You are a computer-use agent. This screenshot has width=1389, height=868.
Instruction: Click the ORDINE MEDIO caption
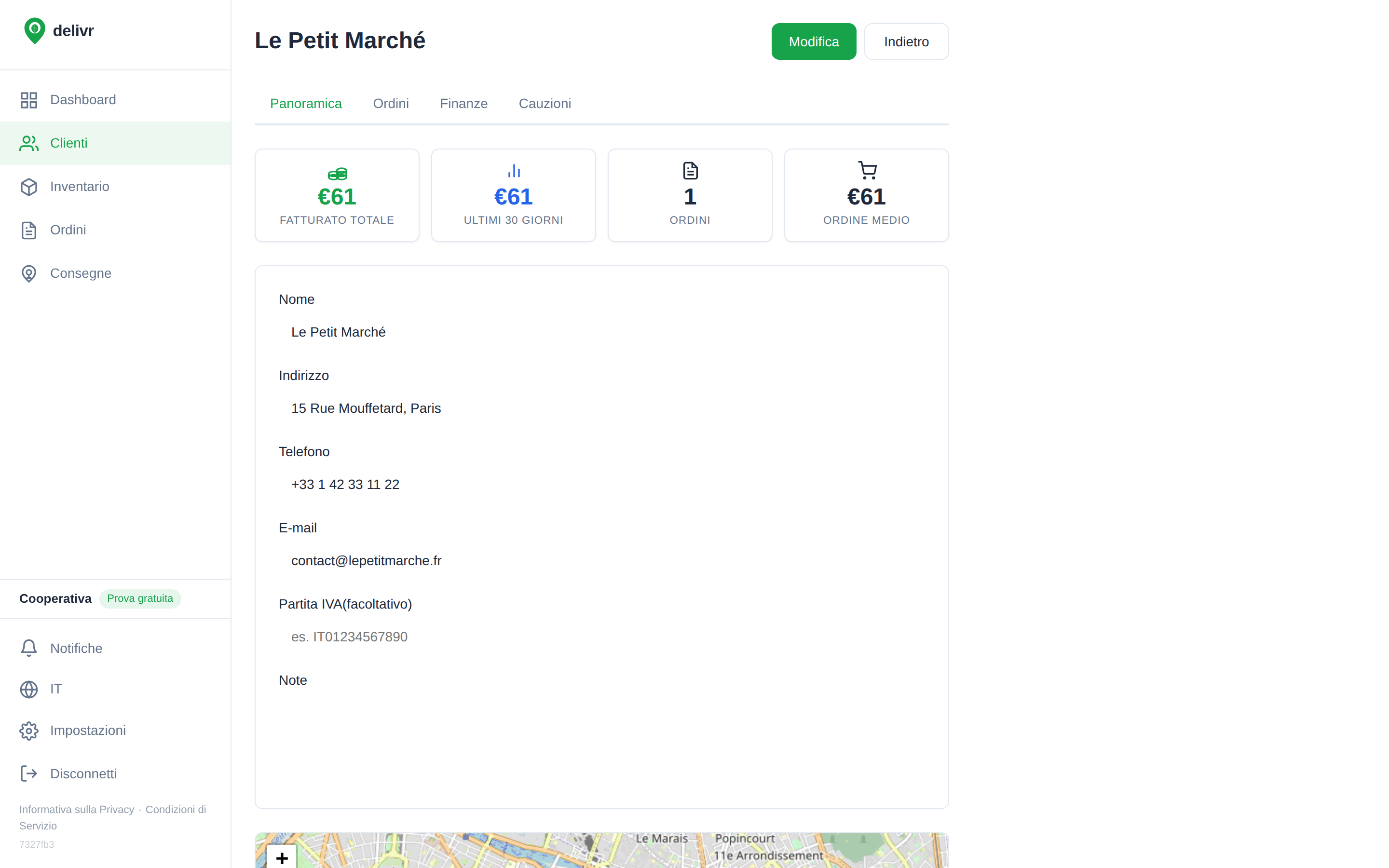coord(867,220)
